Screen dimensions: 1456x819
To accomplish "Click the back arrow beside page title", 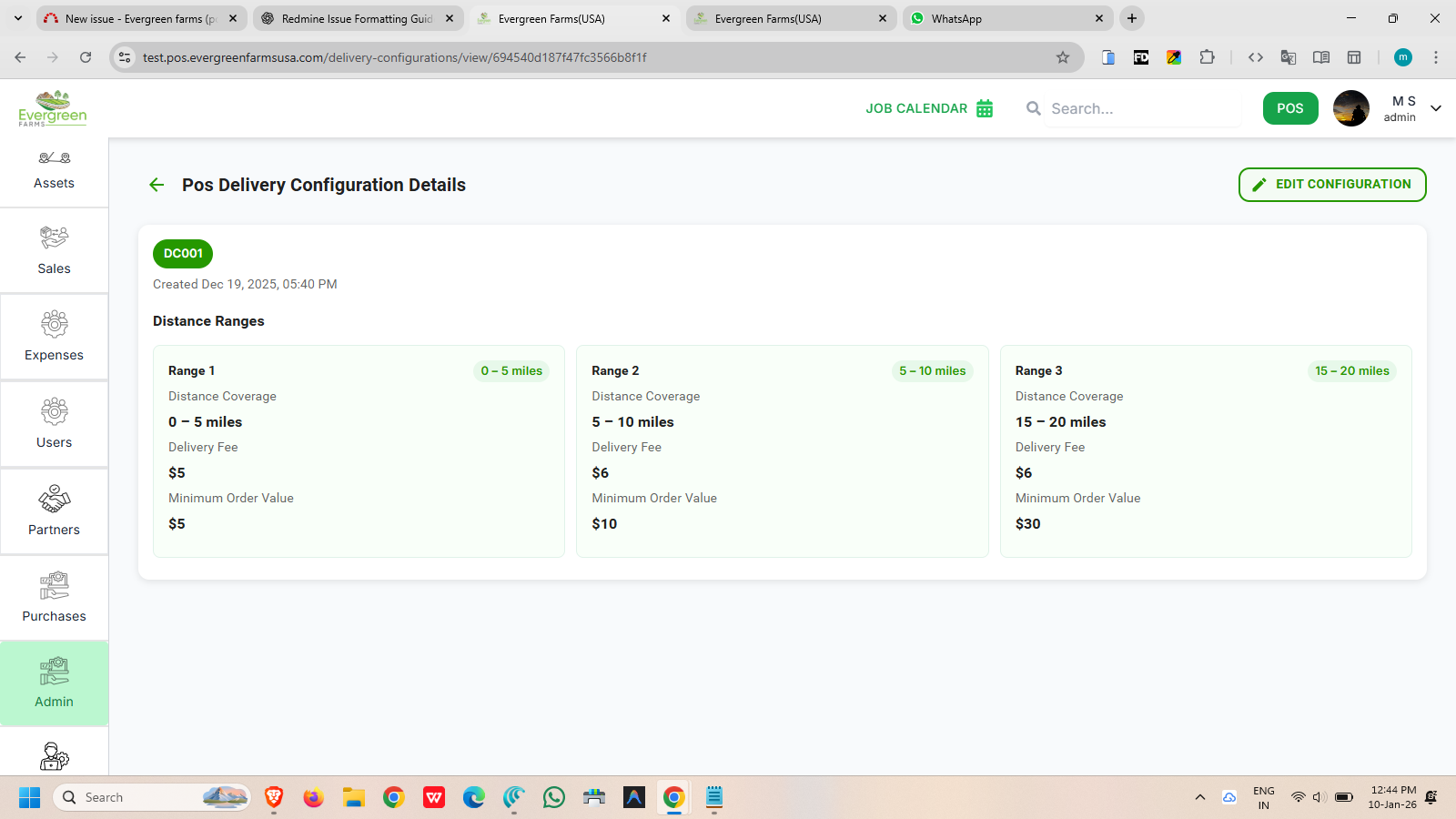I will [x=157, y=185].
